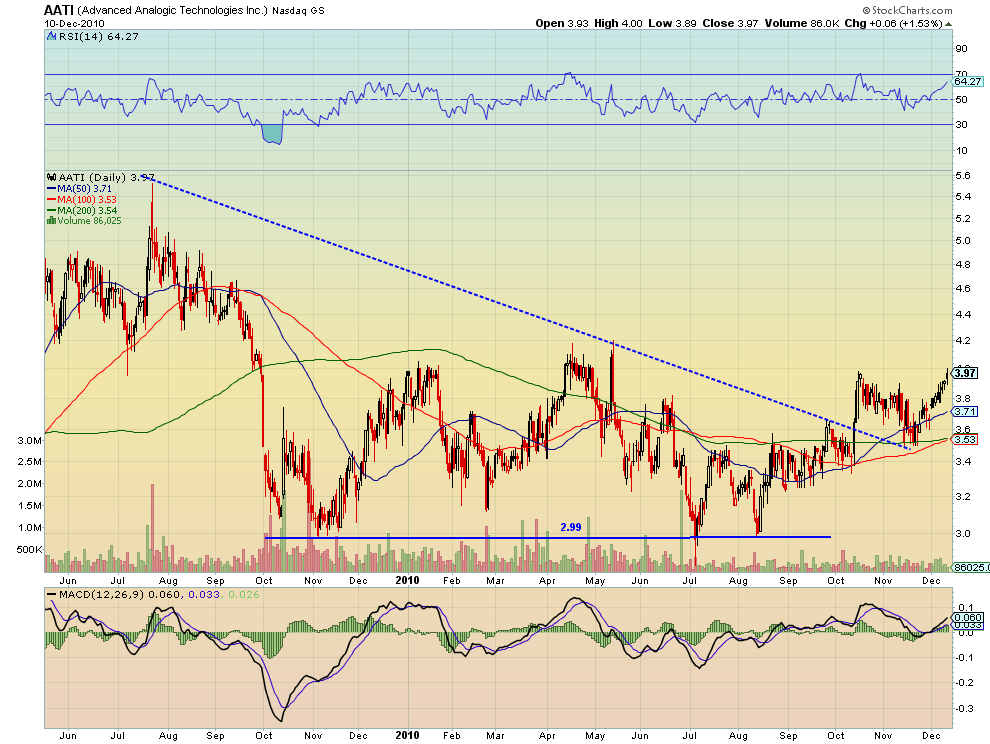Image resolution: width=990 pixels, height=744 pixels.
Task: Click the green MA(200) line swatch
Action: 52,211
